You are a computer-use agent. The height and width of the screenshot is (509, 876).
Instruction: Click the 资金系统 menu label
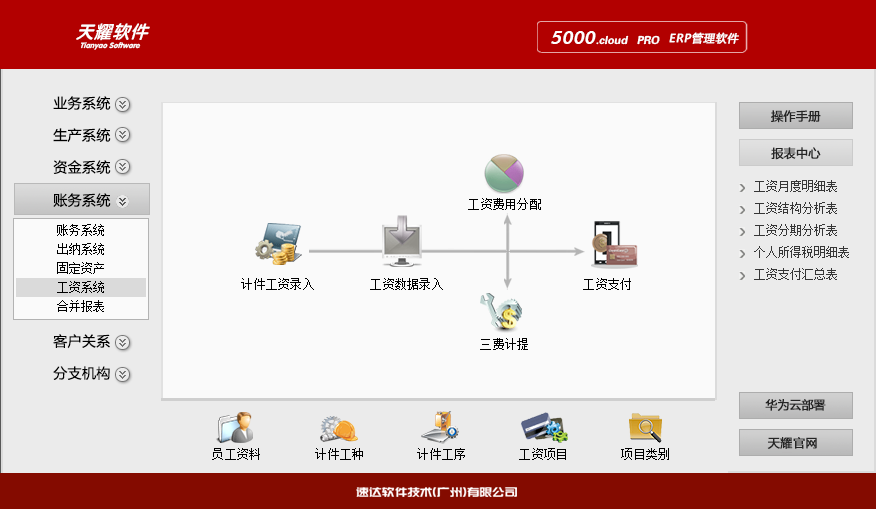pos(82,167)
